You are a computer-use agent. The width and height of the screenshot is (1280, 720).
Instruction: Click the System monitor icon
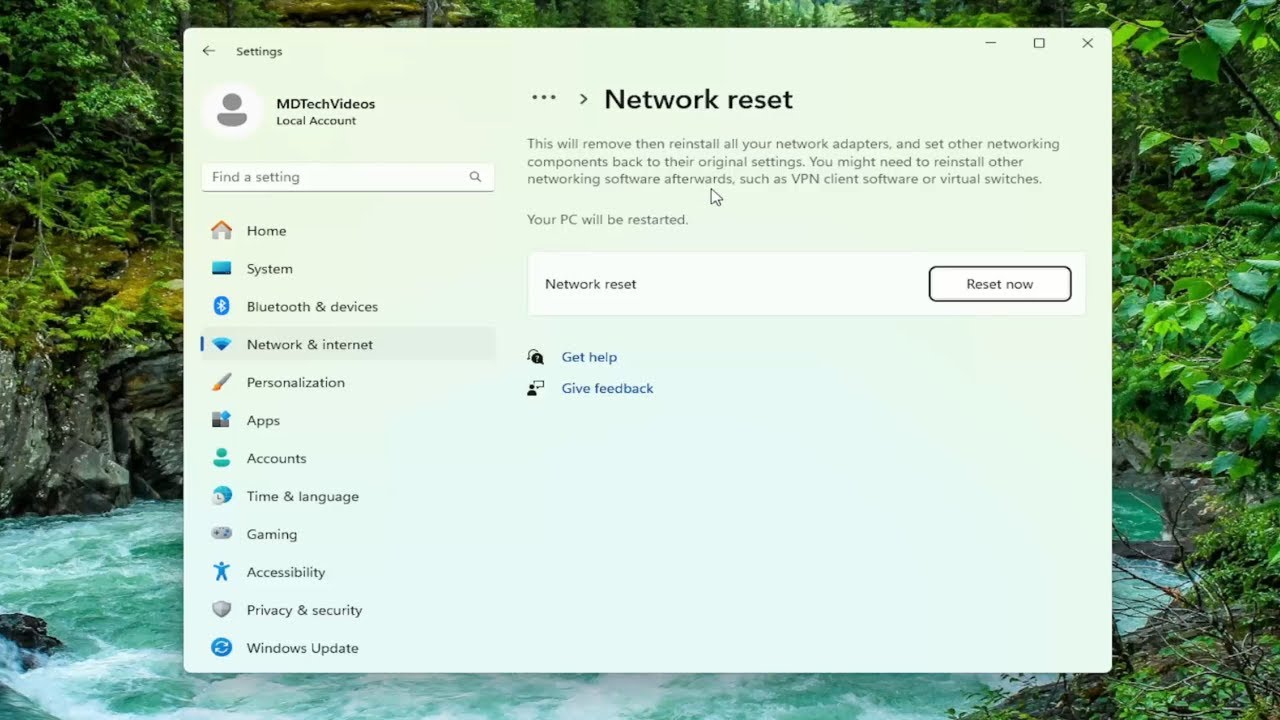(x=222, y=269)
